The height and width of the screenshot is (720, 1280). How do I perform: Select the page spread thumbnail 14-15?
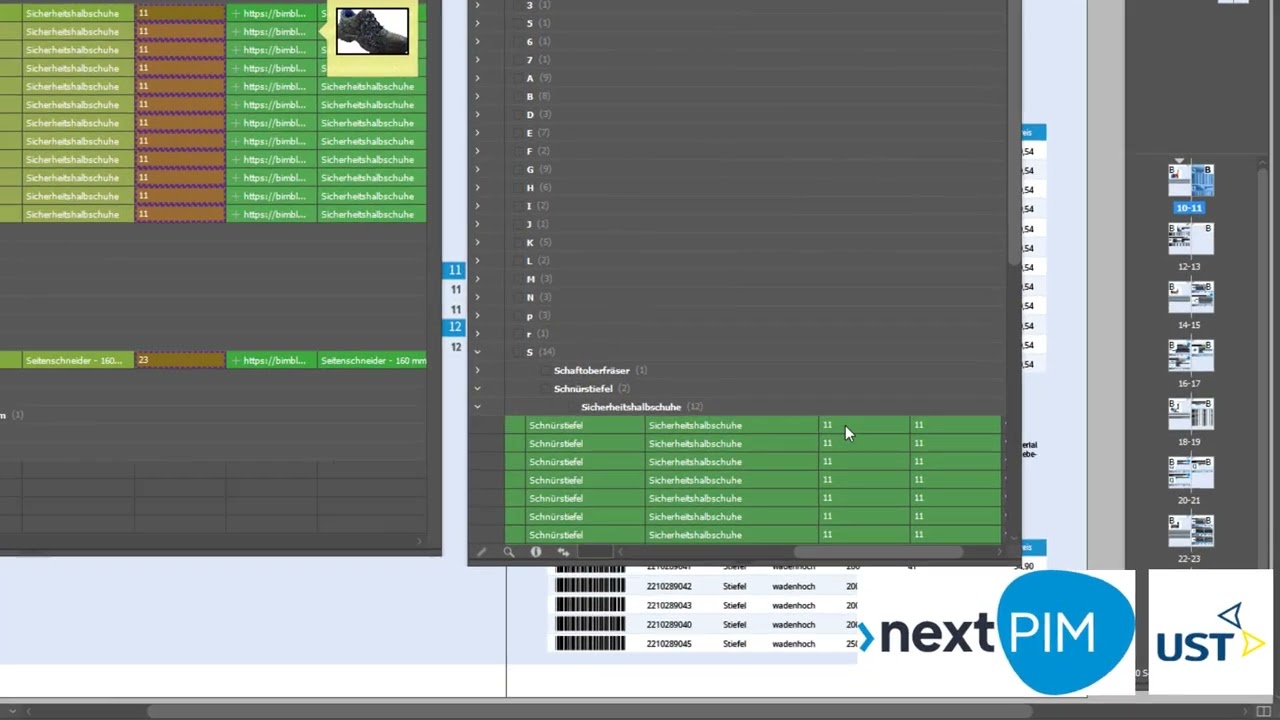1190,298
